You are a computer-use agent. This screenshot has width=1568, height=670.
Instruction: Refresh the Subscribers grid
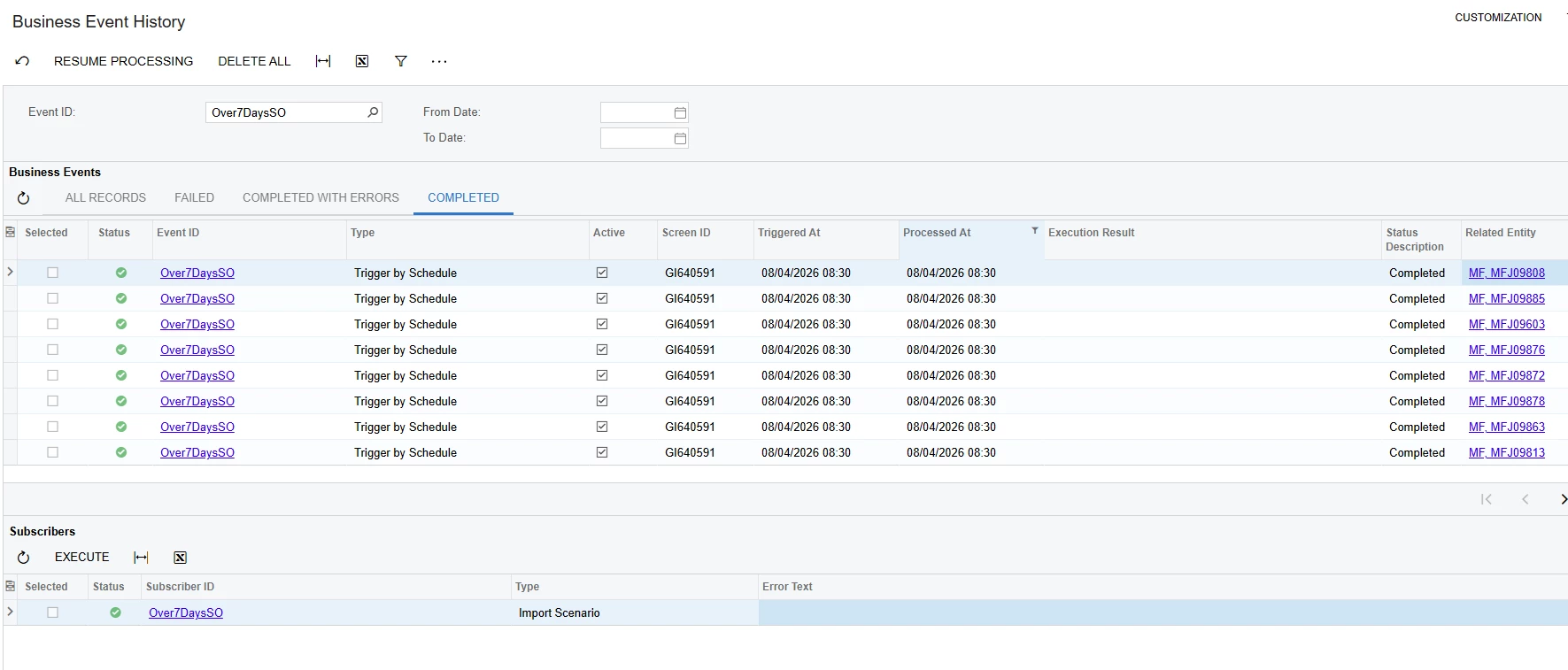(24, 558)
